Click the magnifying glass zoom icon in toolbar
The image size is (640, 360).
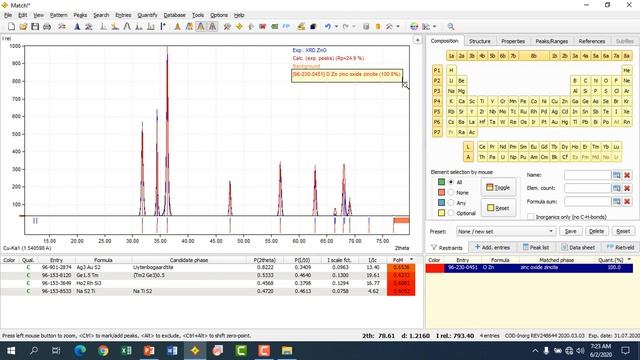click(451, 27)
